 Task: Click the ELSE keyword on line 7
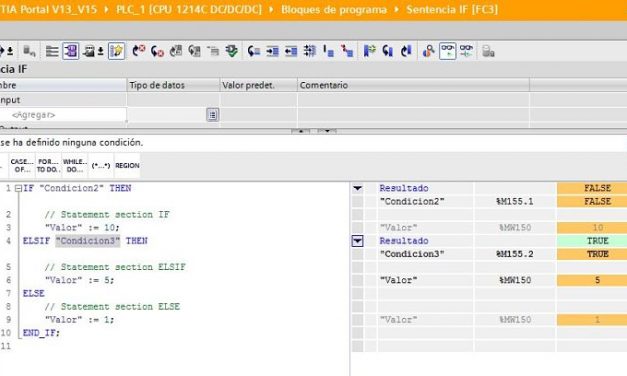pyautogui.click(x=34, y=293)
